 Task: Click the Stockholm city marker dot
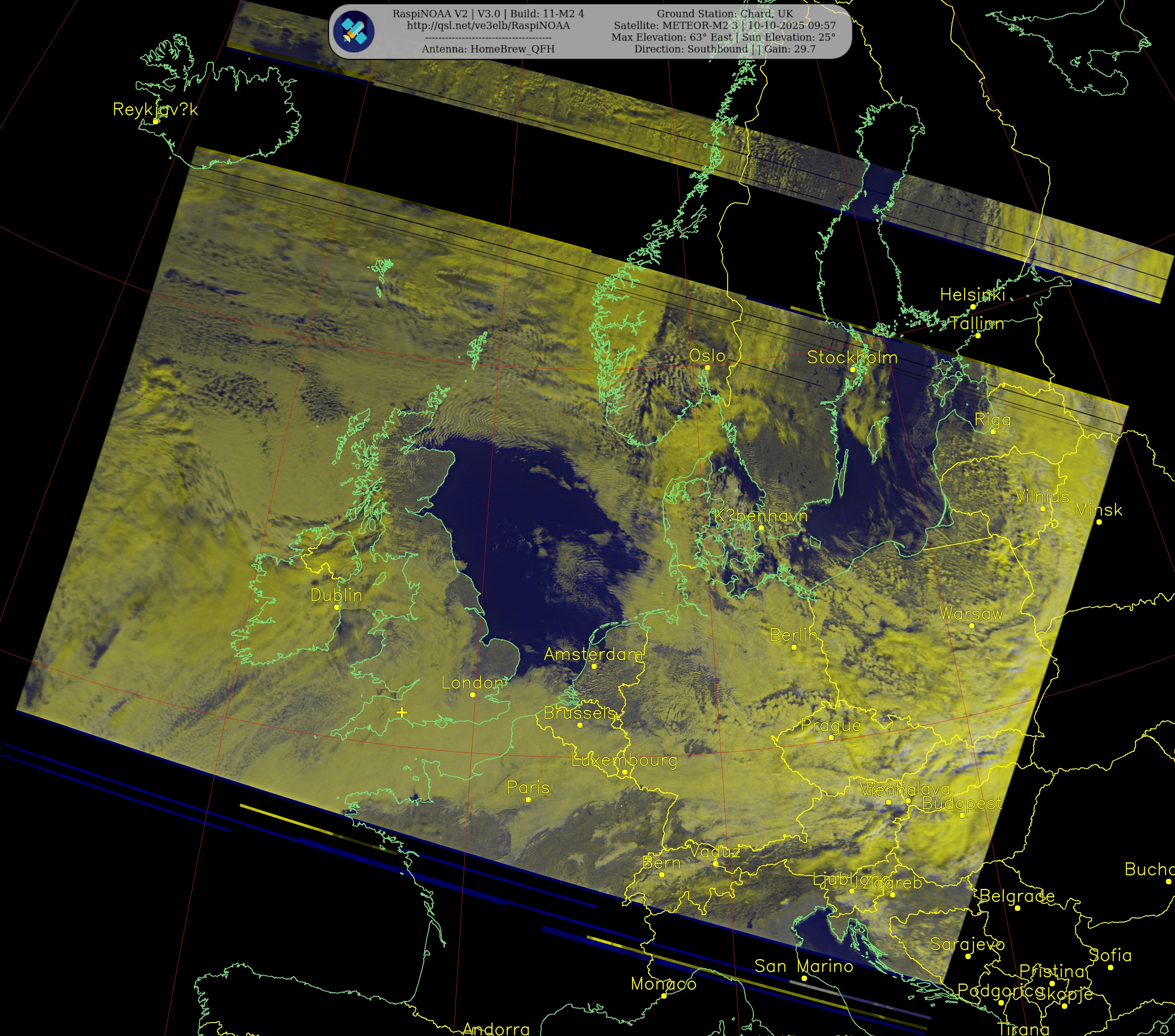852,370
